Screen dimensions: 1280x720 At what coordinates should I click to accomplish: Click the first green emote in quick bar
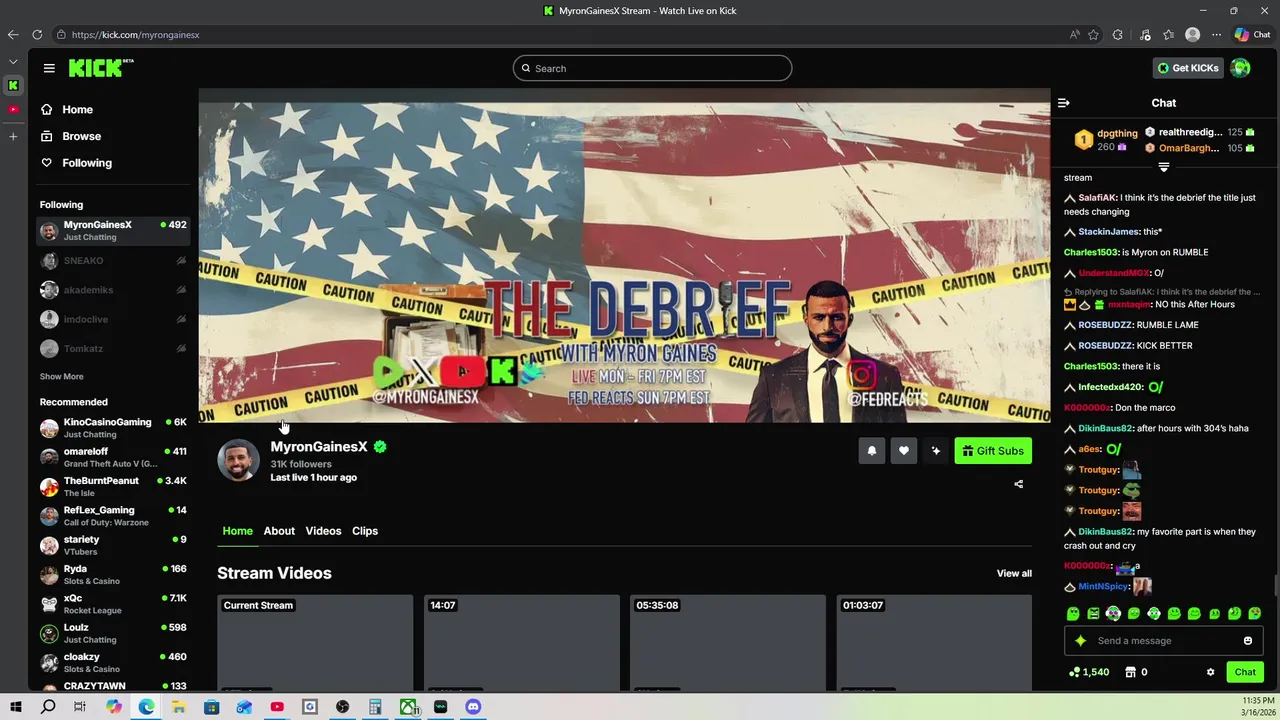(x=1073, y=613)
